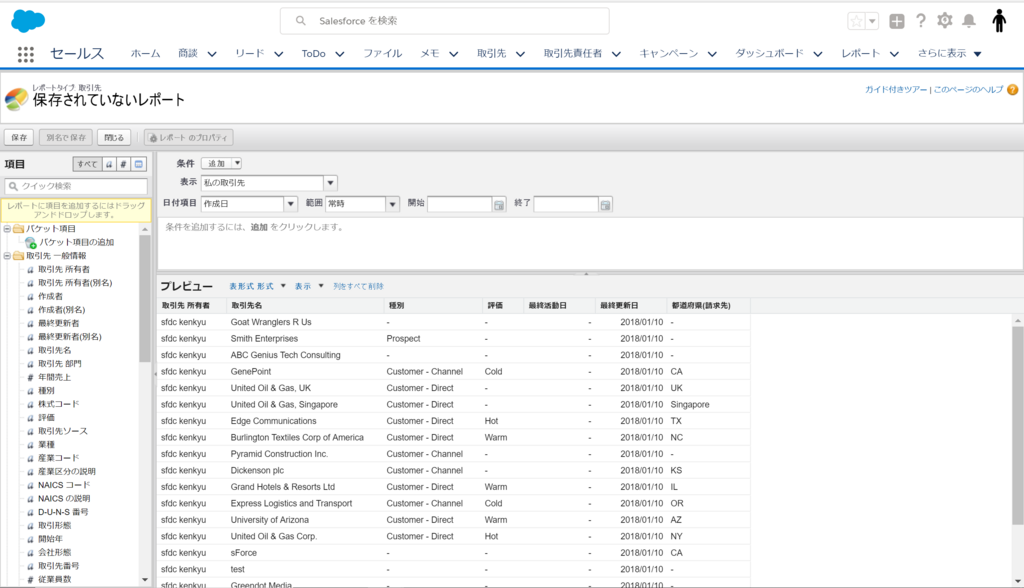Filter fields by text type icon
This screenshot has height=588, width=1024.
pyautogui.click(x=109, y=164)
